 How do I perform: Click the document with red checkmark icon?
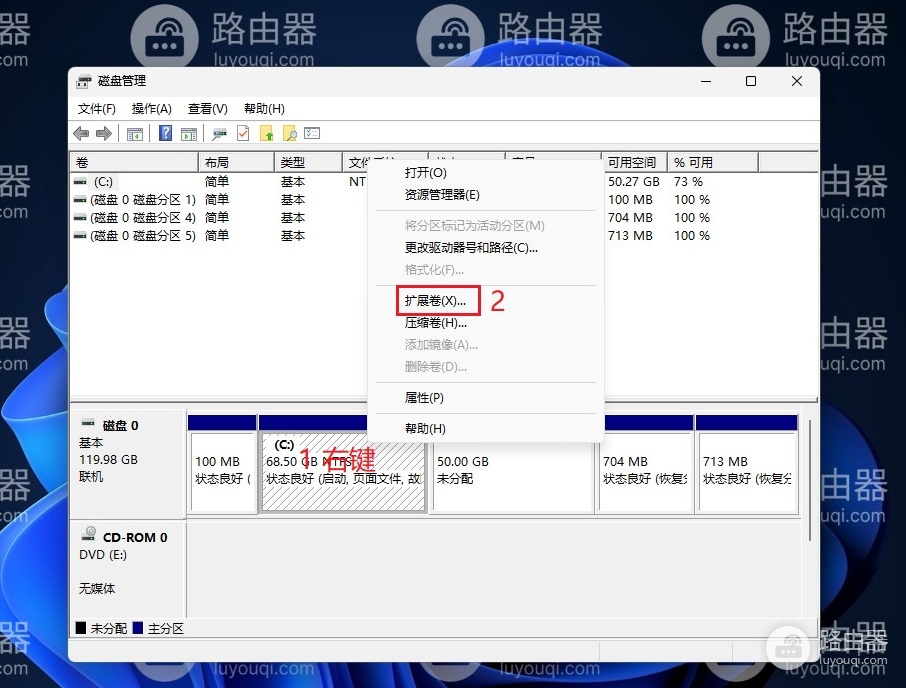coord(243,133)
